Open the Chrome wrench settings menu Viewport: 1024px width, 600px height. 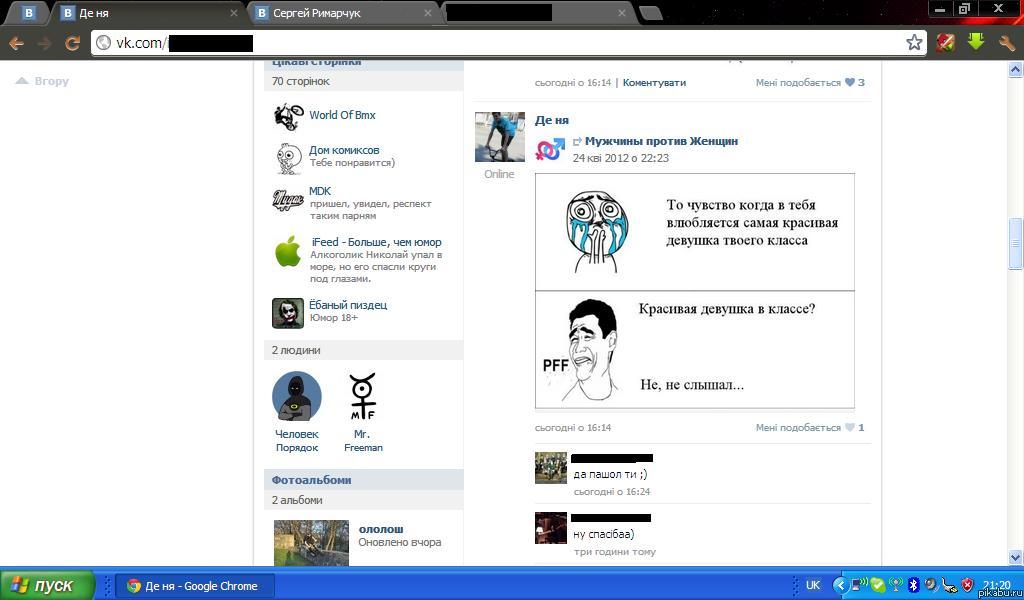pos(1006,42)
